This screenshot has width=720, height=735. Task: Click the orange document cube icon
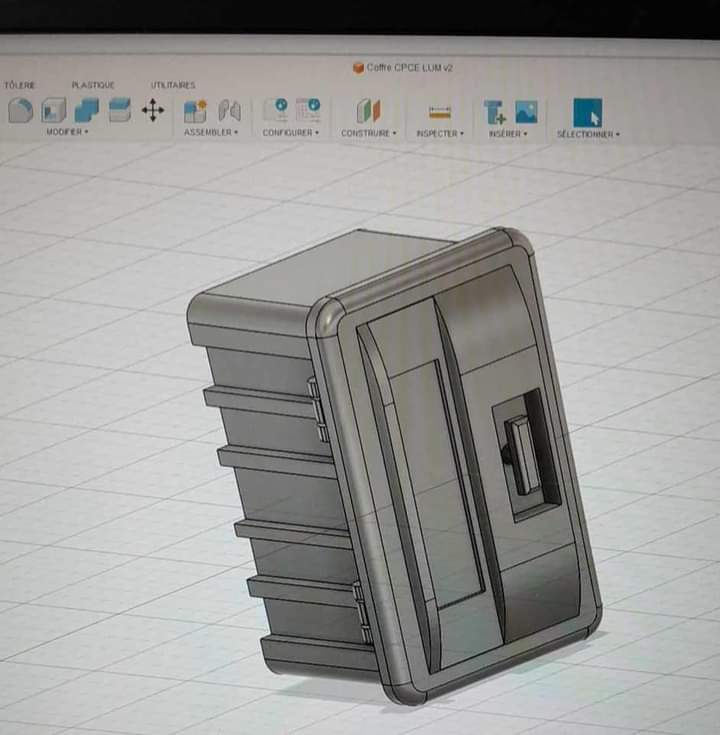click(358, 68)
